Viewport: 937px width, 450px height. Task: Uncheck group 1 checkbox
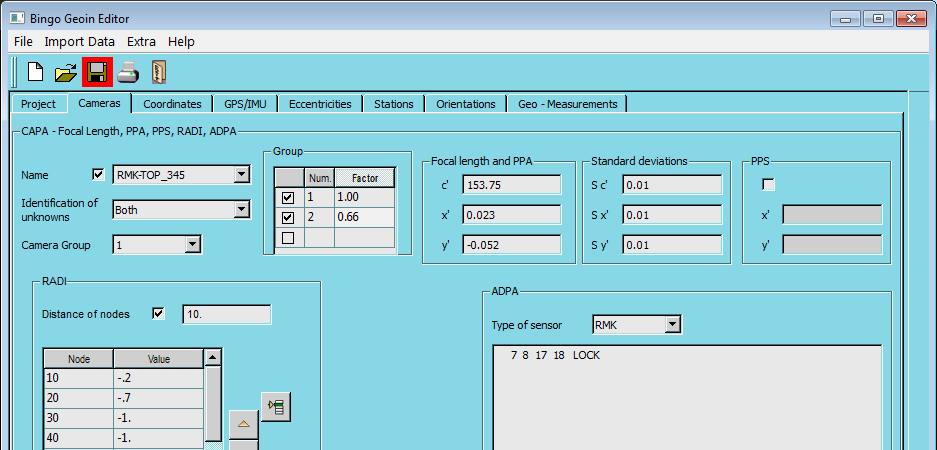click(288, 197)
